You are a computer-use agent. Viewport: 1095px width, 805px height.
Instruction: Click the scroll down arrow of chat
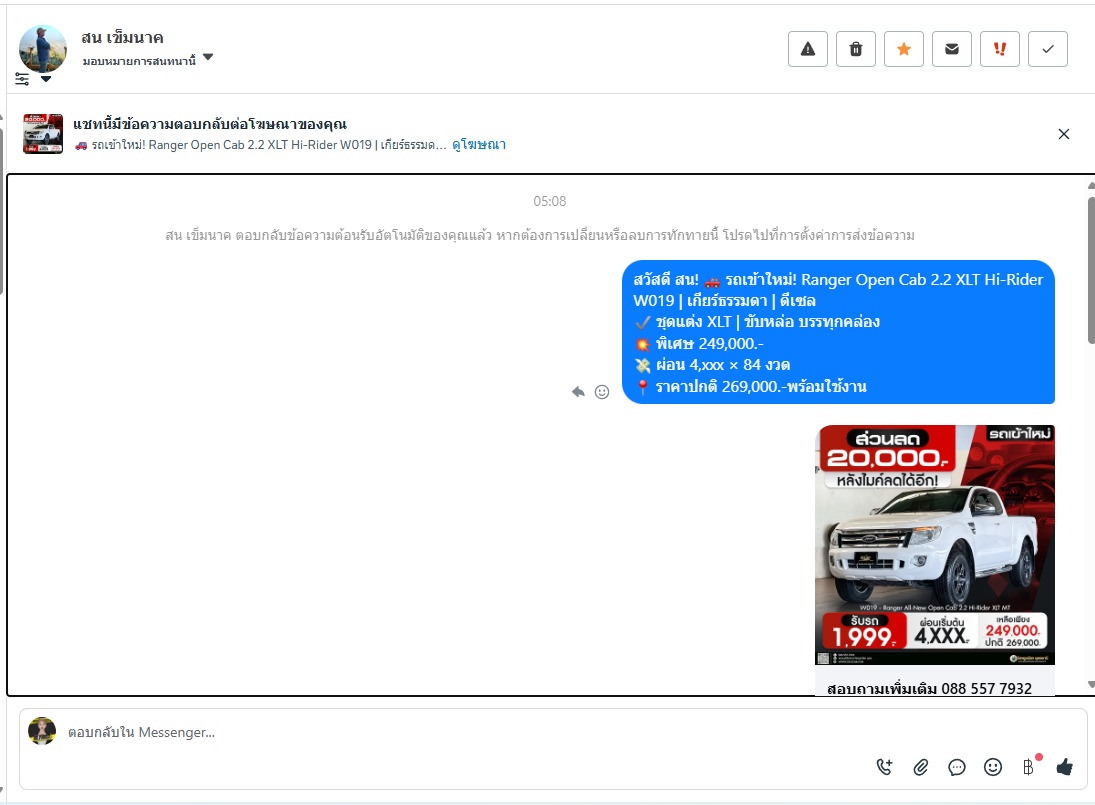(1091, 685)
